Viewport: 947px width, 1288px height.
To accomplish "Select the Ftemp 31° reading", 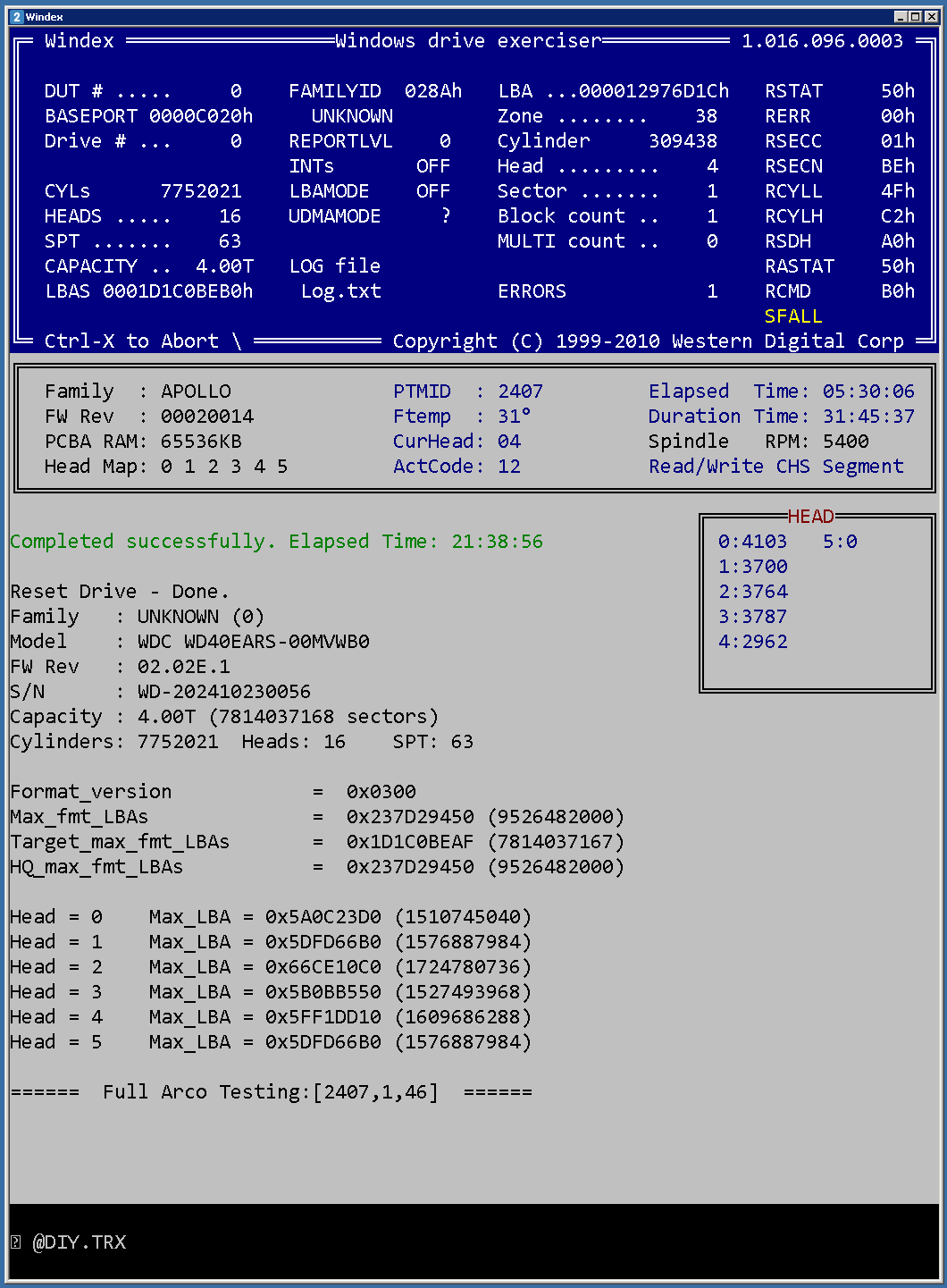I will [x=515, y=417].
